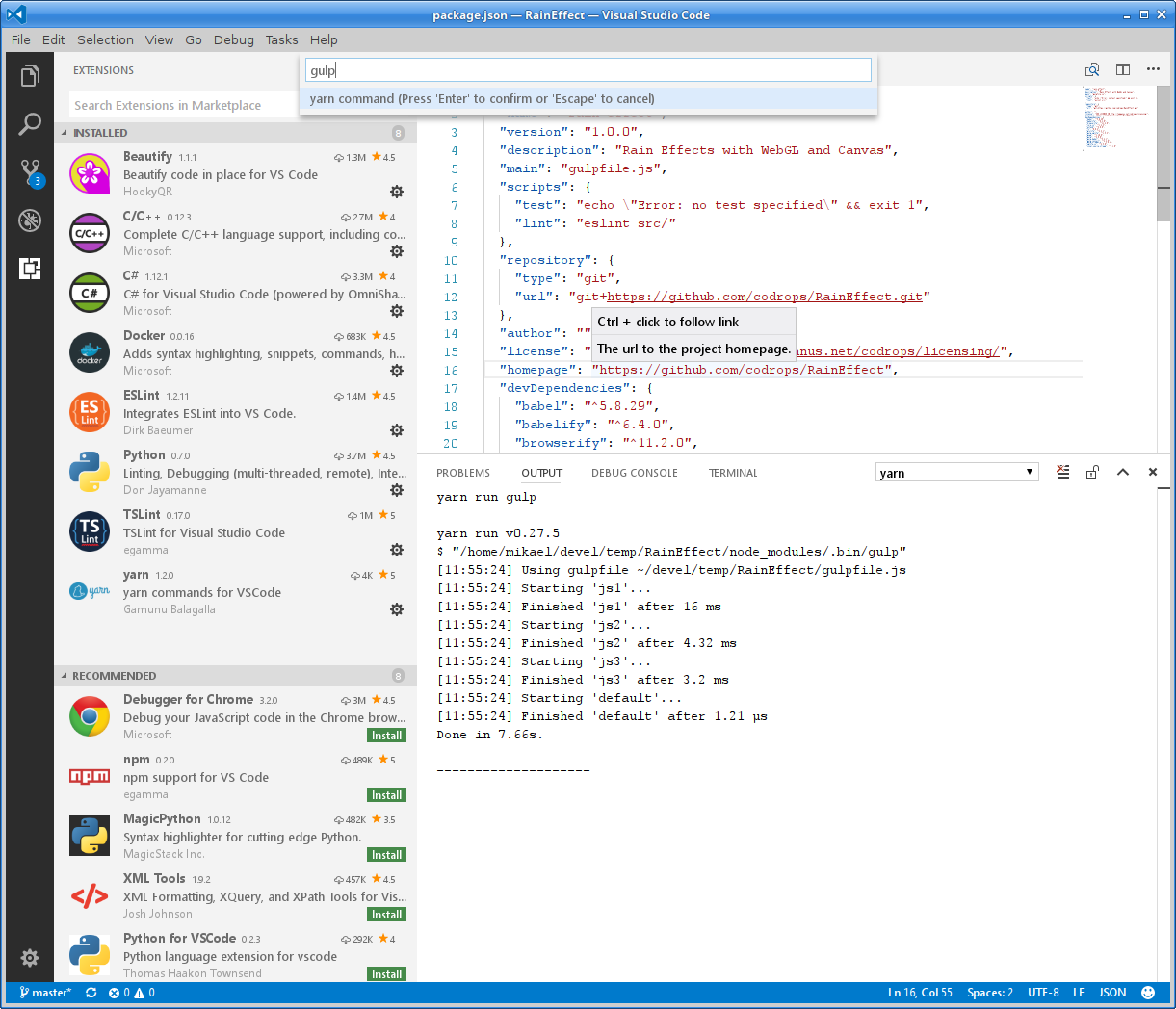
Task: Open the Search view in activity bar
Action: [30, 124]
